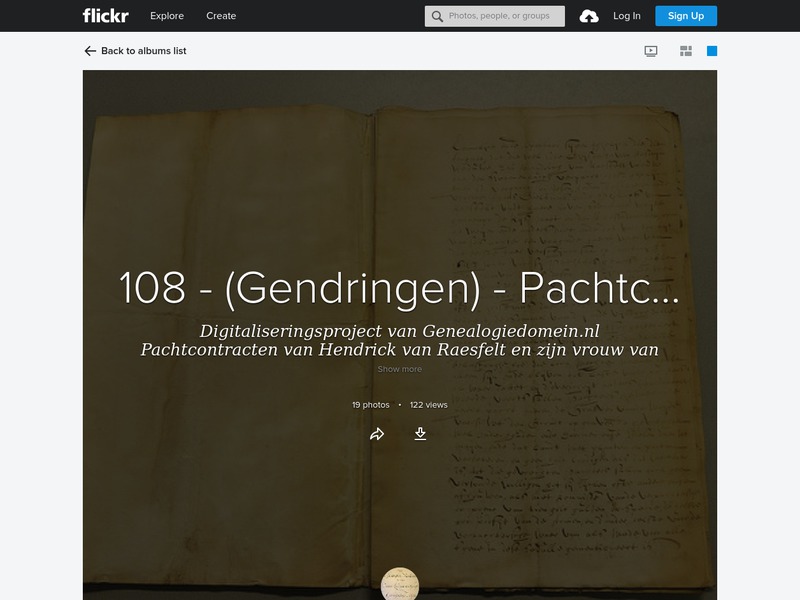Click the Log In link

click(x=628, y=15)
